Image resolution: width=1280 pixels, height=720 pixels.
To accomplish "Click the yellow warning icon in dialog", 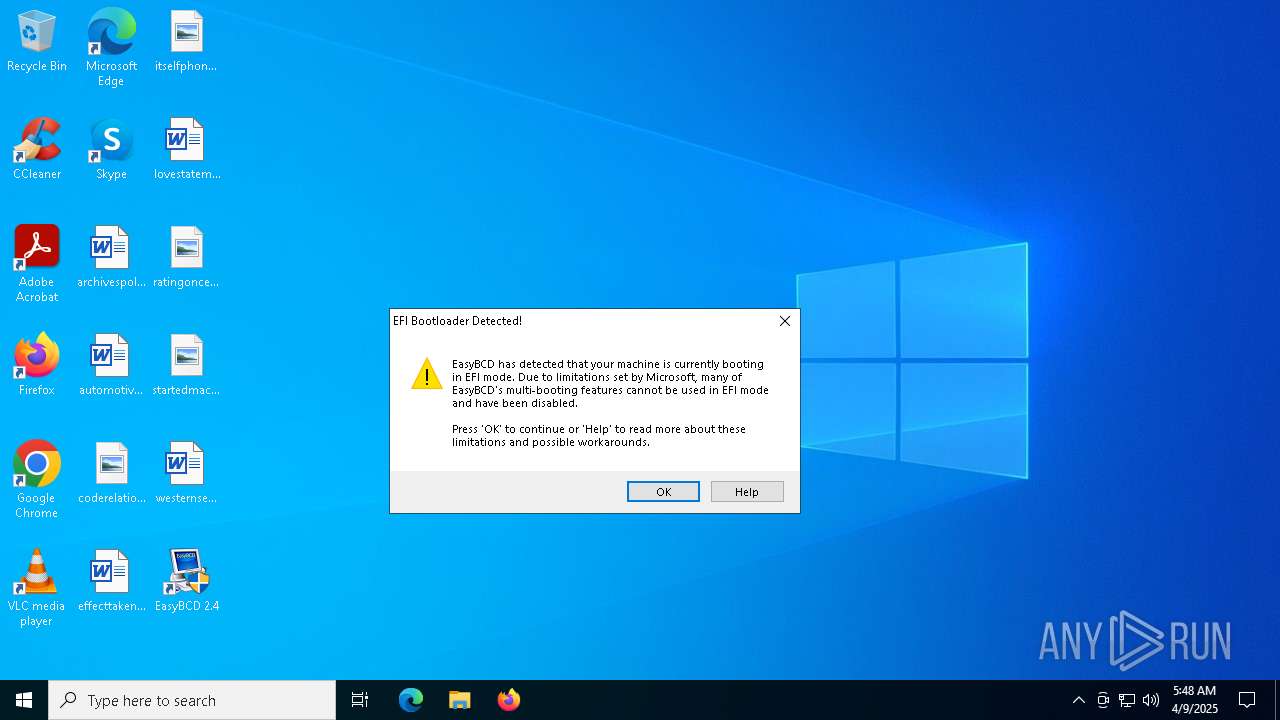I will click(427, 374).
